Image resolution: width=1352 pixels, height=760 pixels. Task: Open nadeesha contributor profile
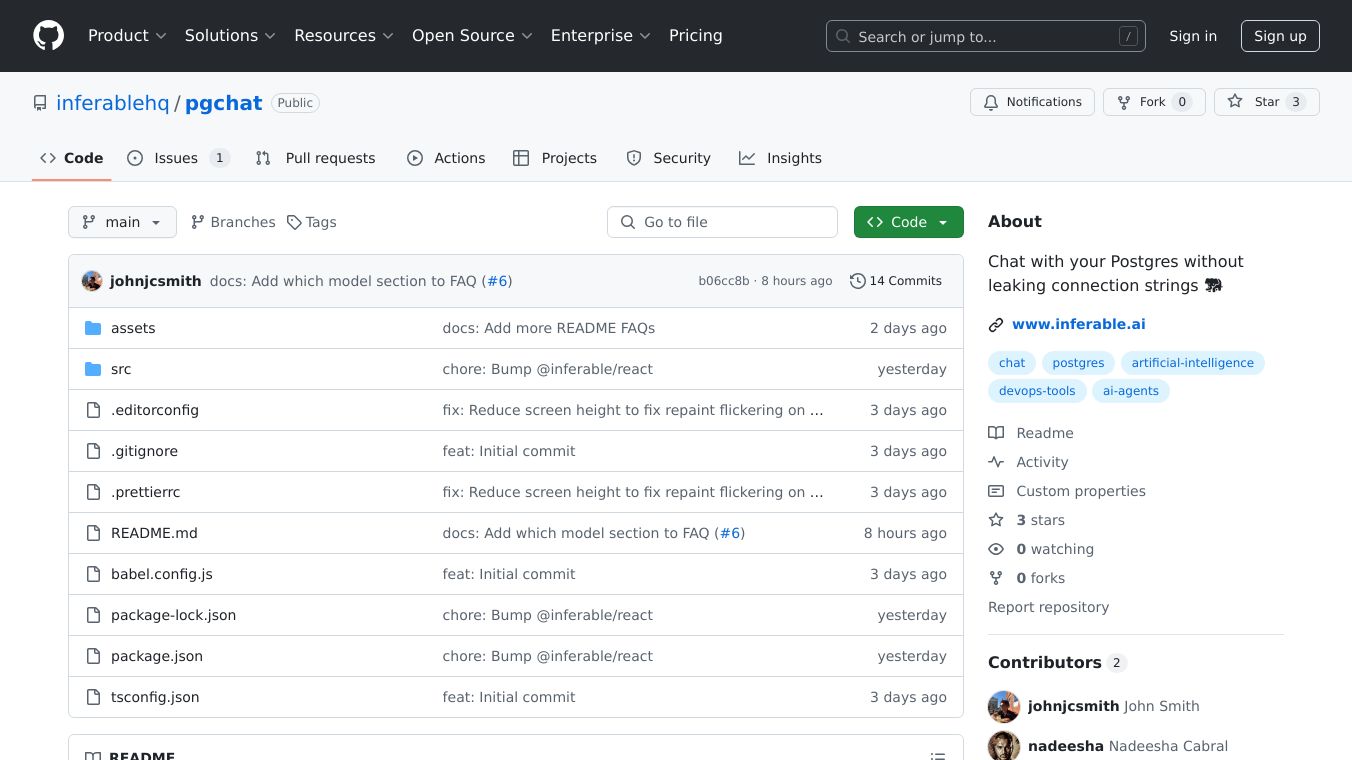click(1066, 746)
